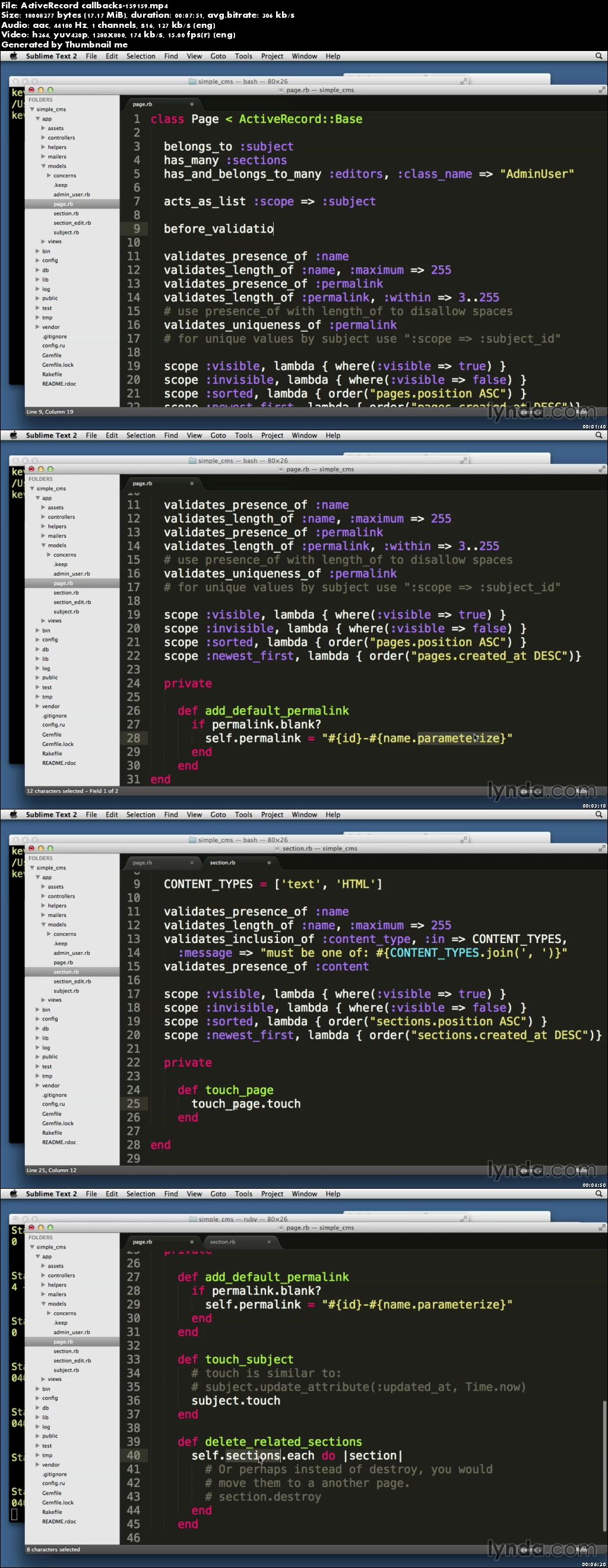The width and height of the screenshot is (608, 1568).
Task: Open subject.rb in the 00:04:50 frame sidebar
Action: coord(66,991)
